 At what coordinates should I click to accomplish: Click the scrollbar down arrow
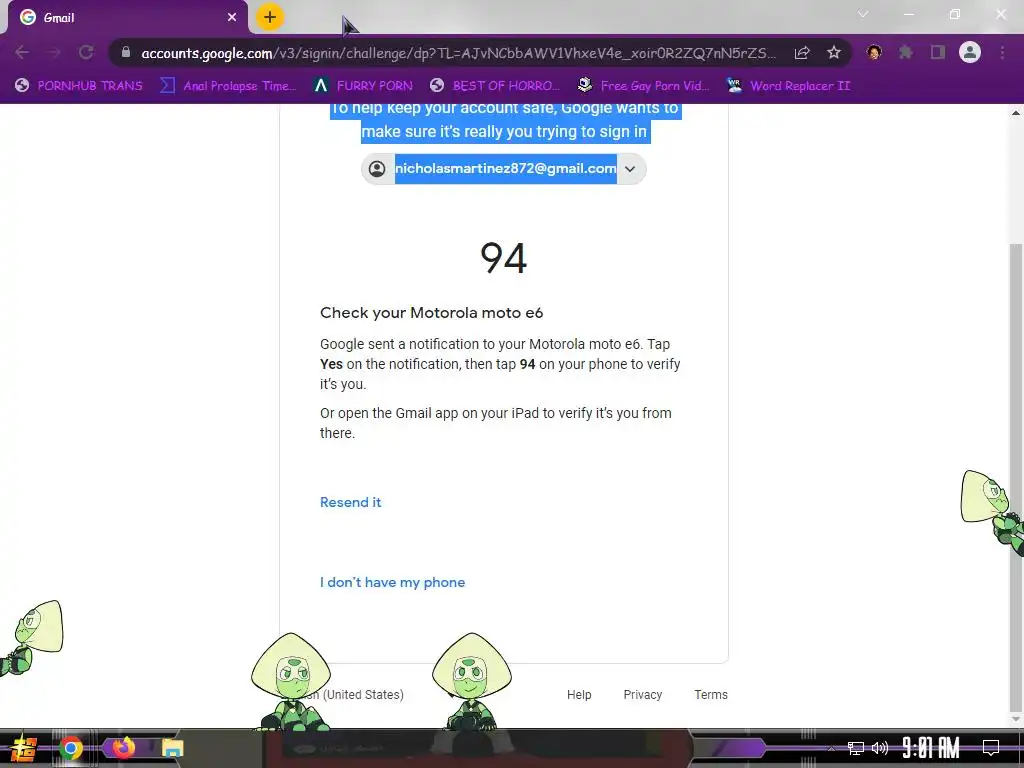(x=1016, y=719)
